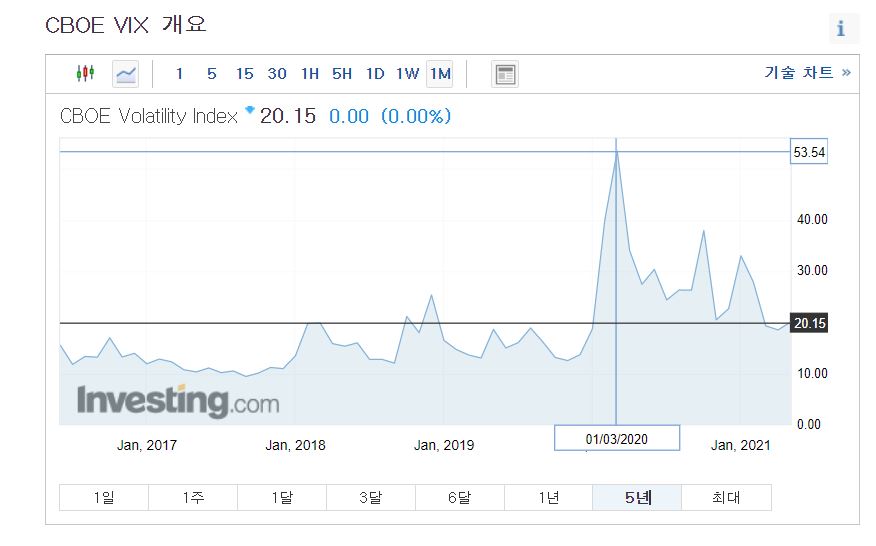Switch to the 3달 range

click(371, 497)
